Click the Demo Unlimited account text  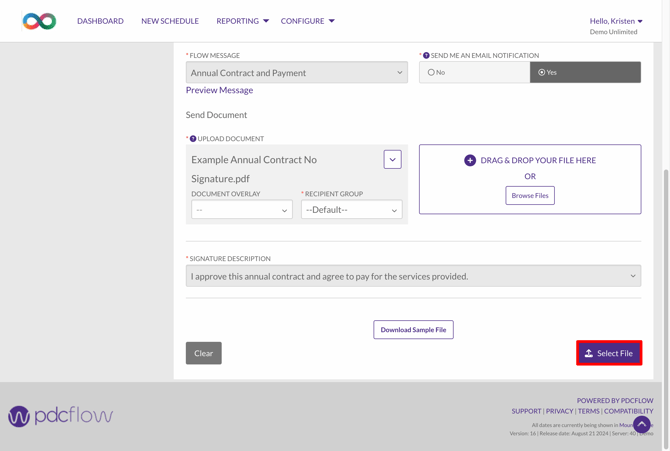pos(613,32)
